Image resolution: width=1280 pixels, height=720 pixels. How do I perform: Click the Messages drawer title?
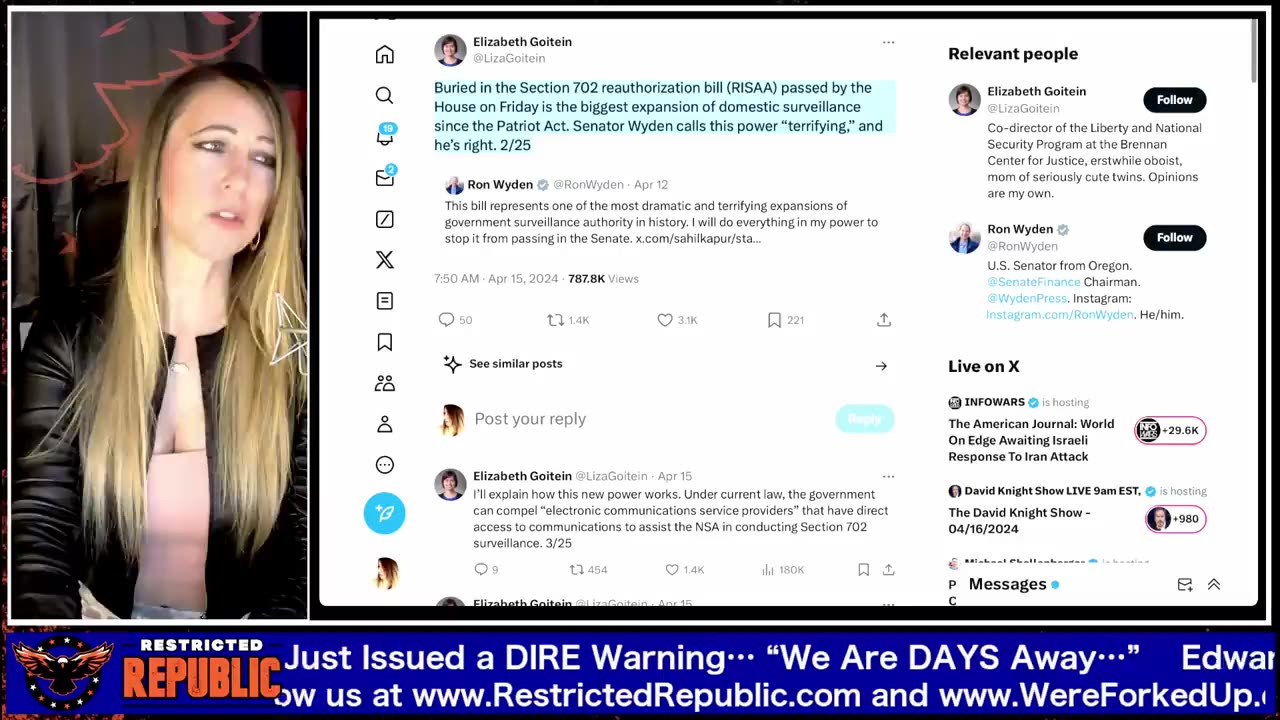point(1007,584)
